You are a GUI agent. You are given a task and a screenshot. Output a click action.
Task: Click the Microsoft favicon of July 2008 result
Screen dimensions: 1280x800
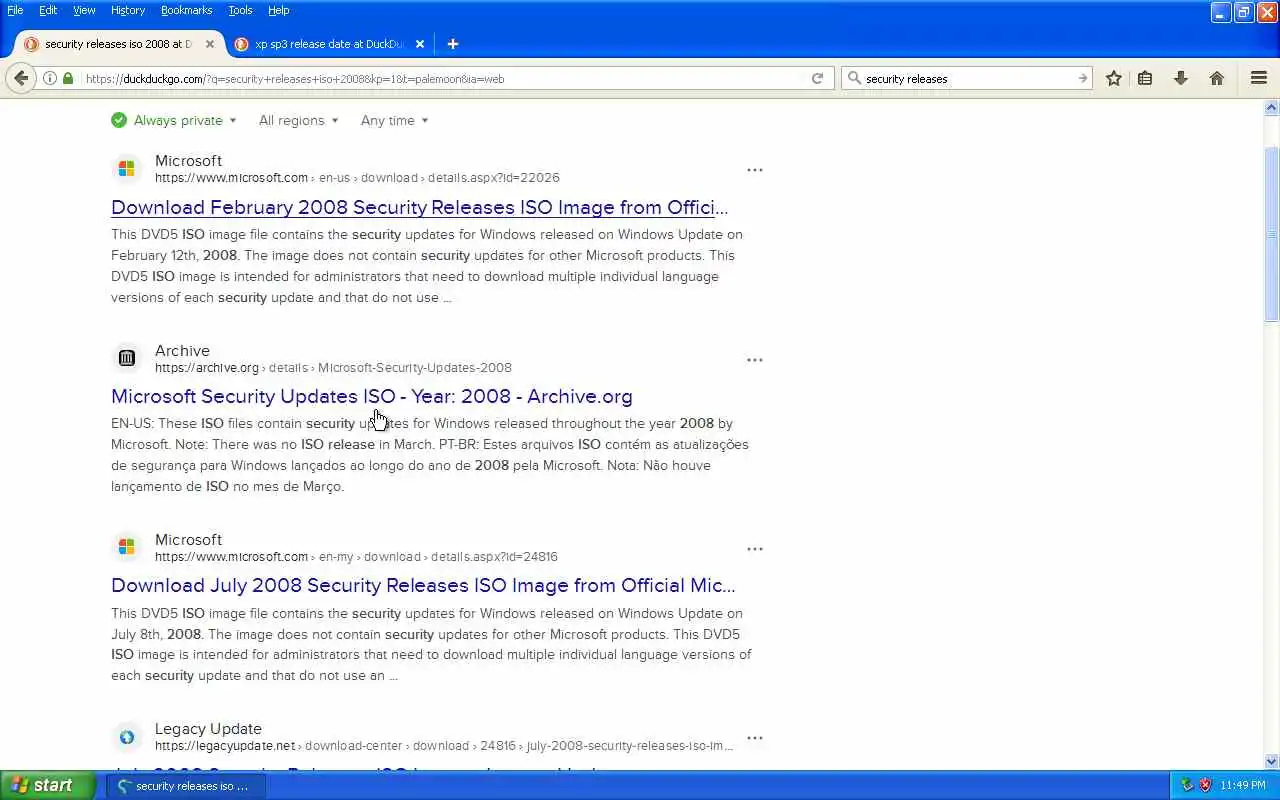pos(127,547)
